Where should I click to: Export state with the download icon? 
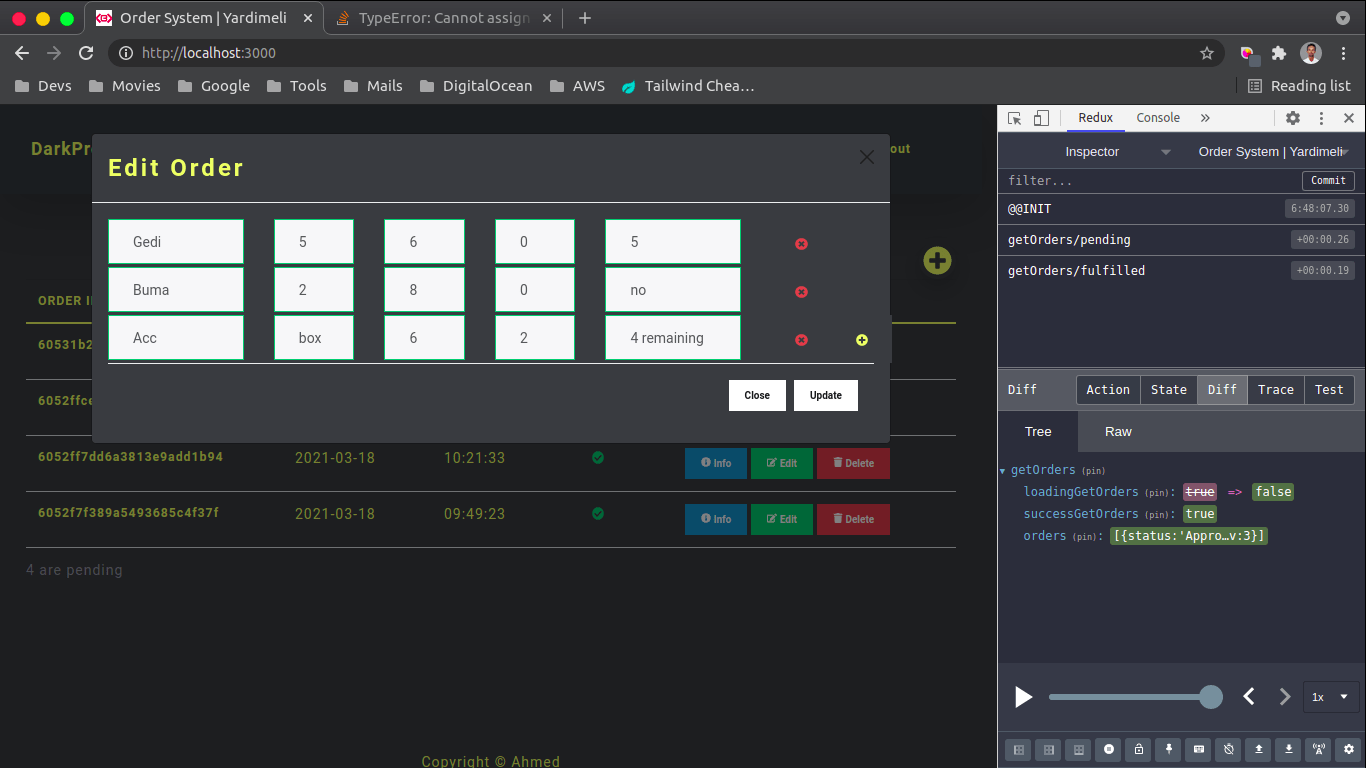pyautogui.click(x=1289, y=749)
